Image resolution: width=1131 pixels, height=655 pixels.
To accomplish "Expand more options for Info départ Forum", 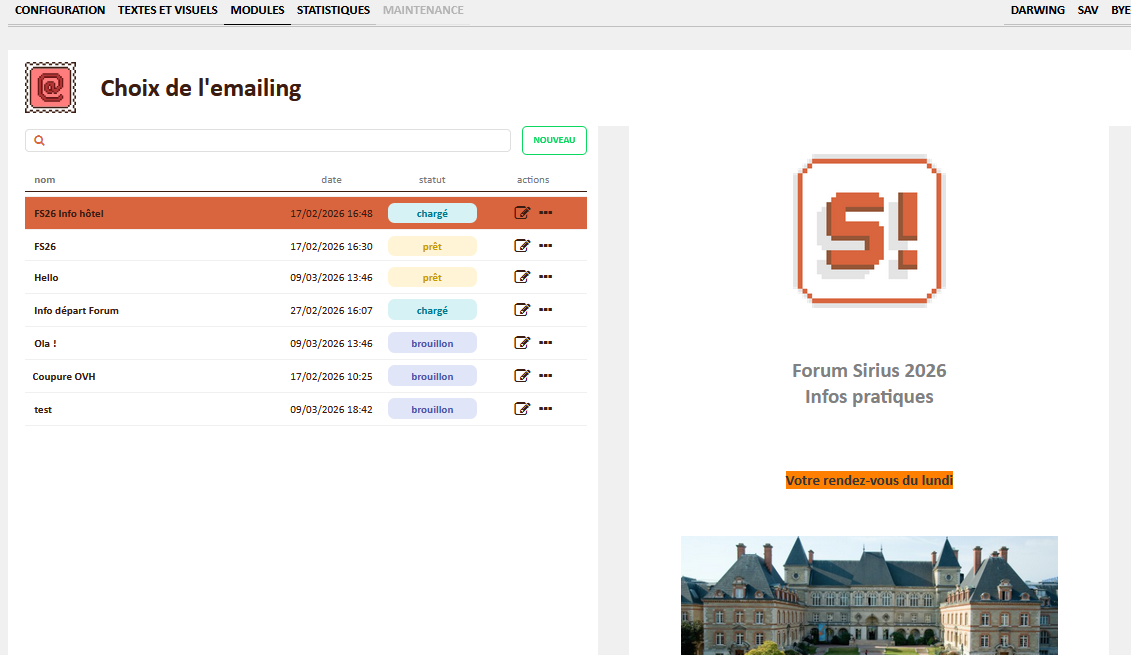I will (x=546, y=310).
